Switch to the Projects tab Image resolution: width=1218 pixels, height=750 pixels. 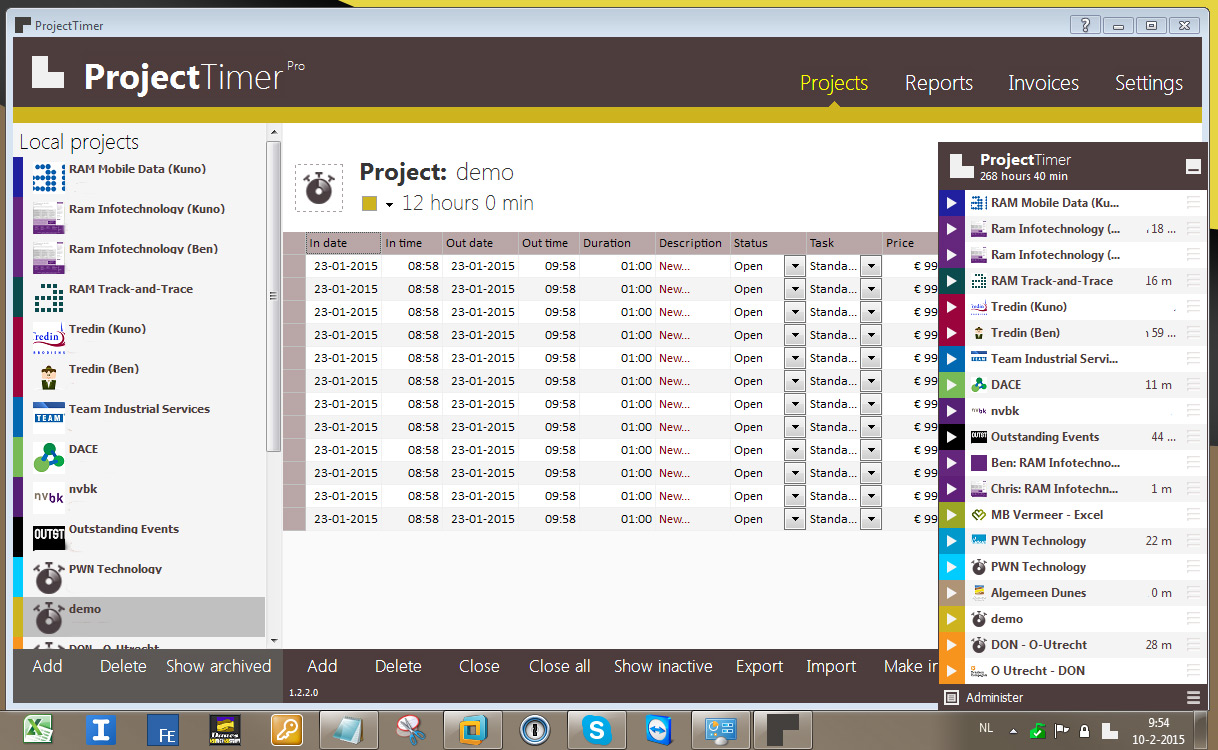point(834,83)
